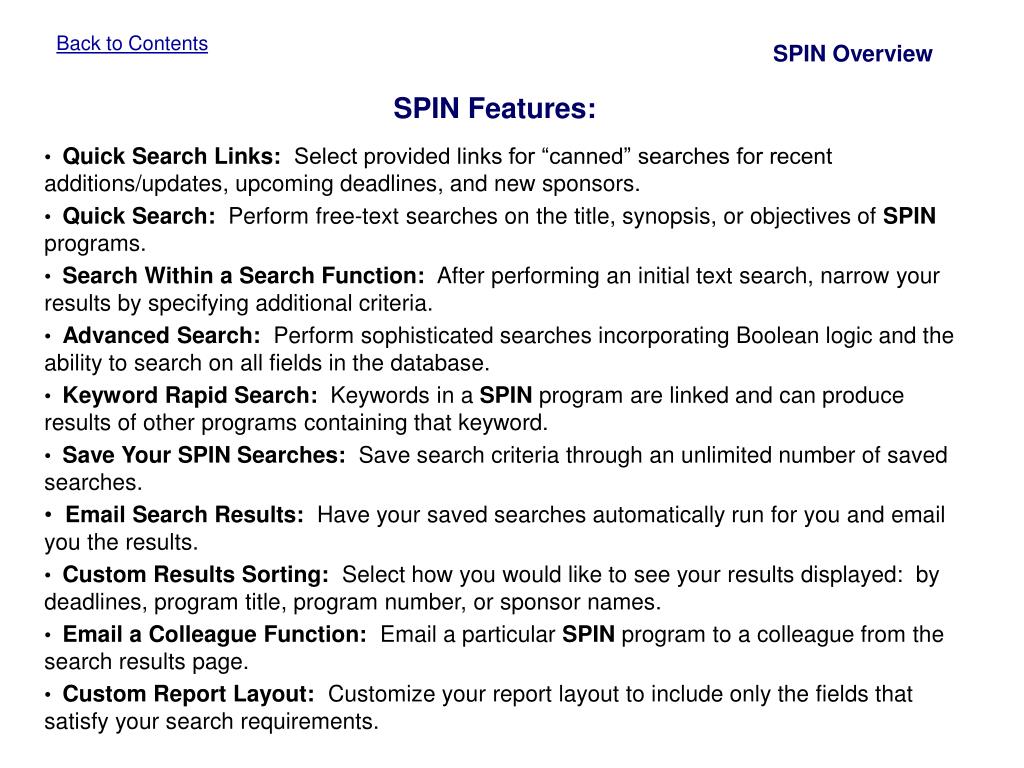This screenshot has width=1024, height=768.
Task: Click the Advanced Search heading
Action: click(x=161, y=336)
